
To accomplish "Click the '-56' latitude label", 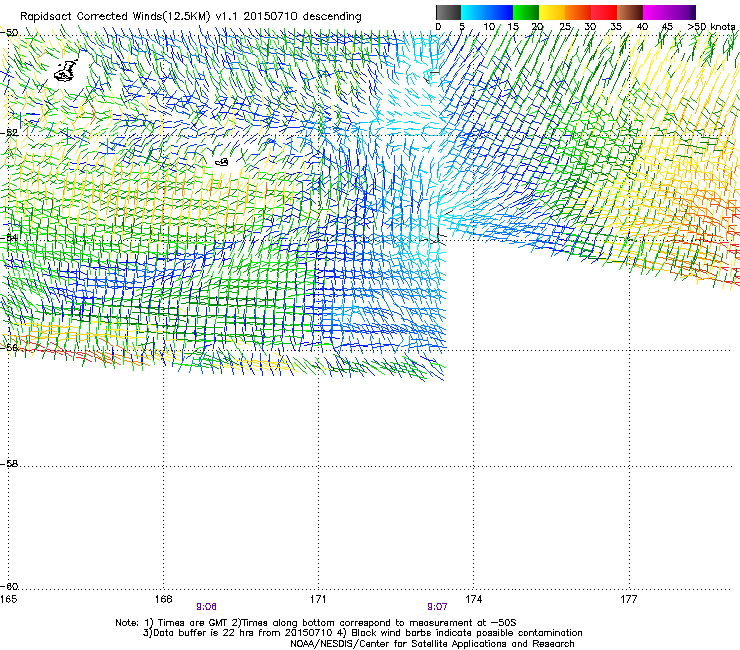I will pos(9,347).
